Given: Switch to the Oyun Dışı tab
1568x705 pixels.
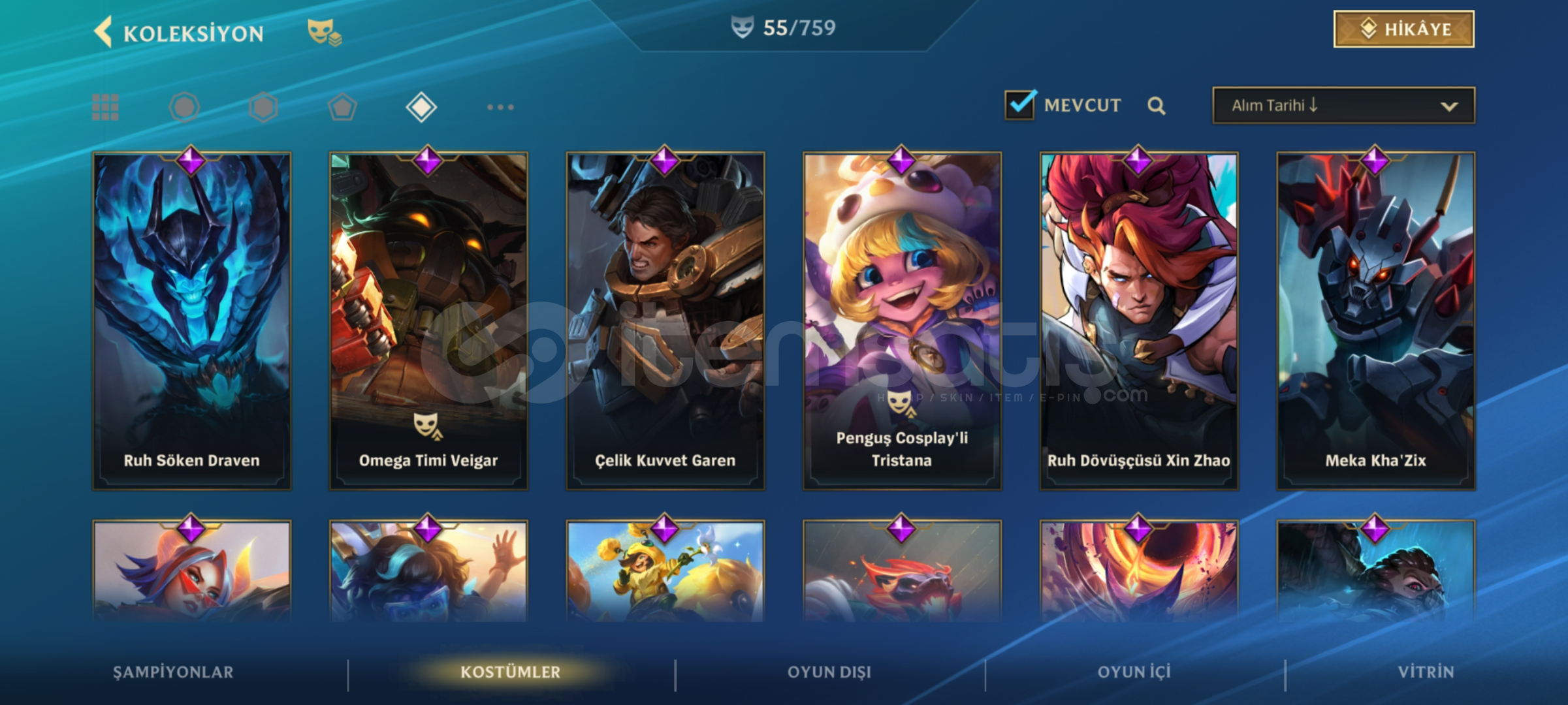Looking at the screenshot, I should tap(829, 672).
